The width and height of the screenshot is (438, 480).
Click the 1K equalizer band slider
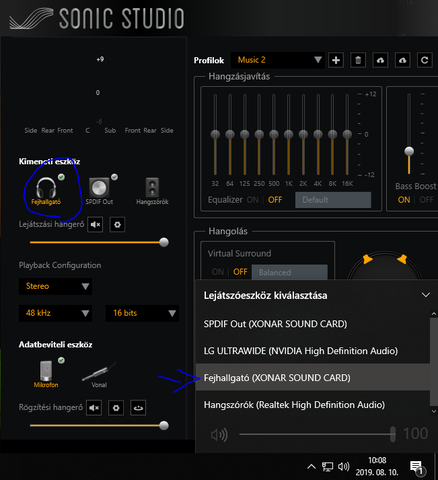[288, 135]
